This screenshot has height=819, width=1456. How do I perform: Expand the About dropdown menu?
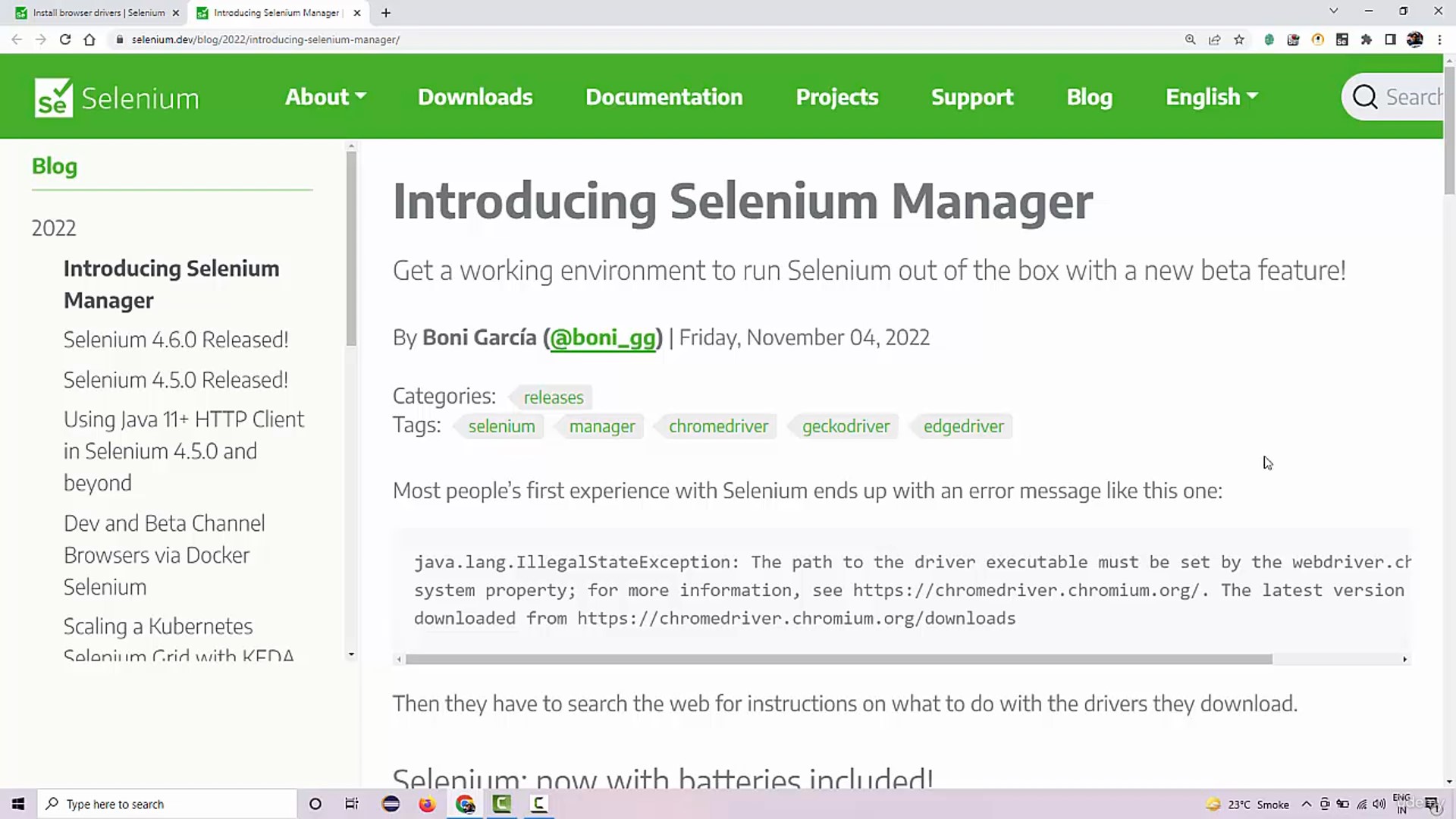point(325,97)
